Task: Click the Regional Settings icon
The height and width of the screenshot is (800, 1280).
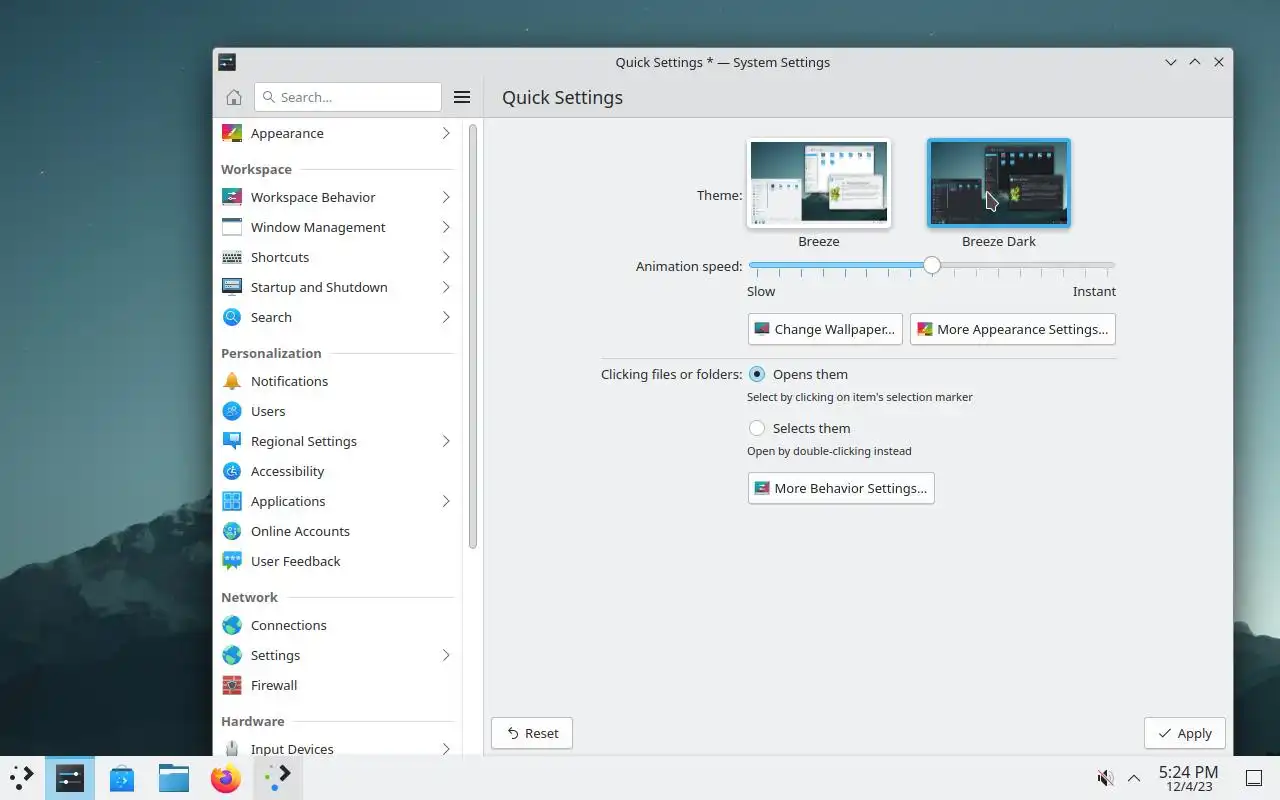Action: 232,441
